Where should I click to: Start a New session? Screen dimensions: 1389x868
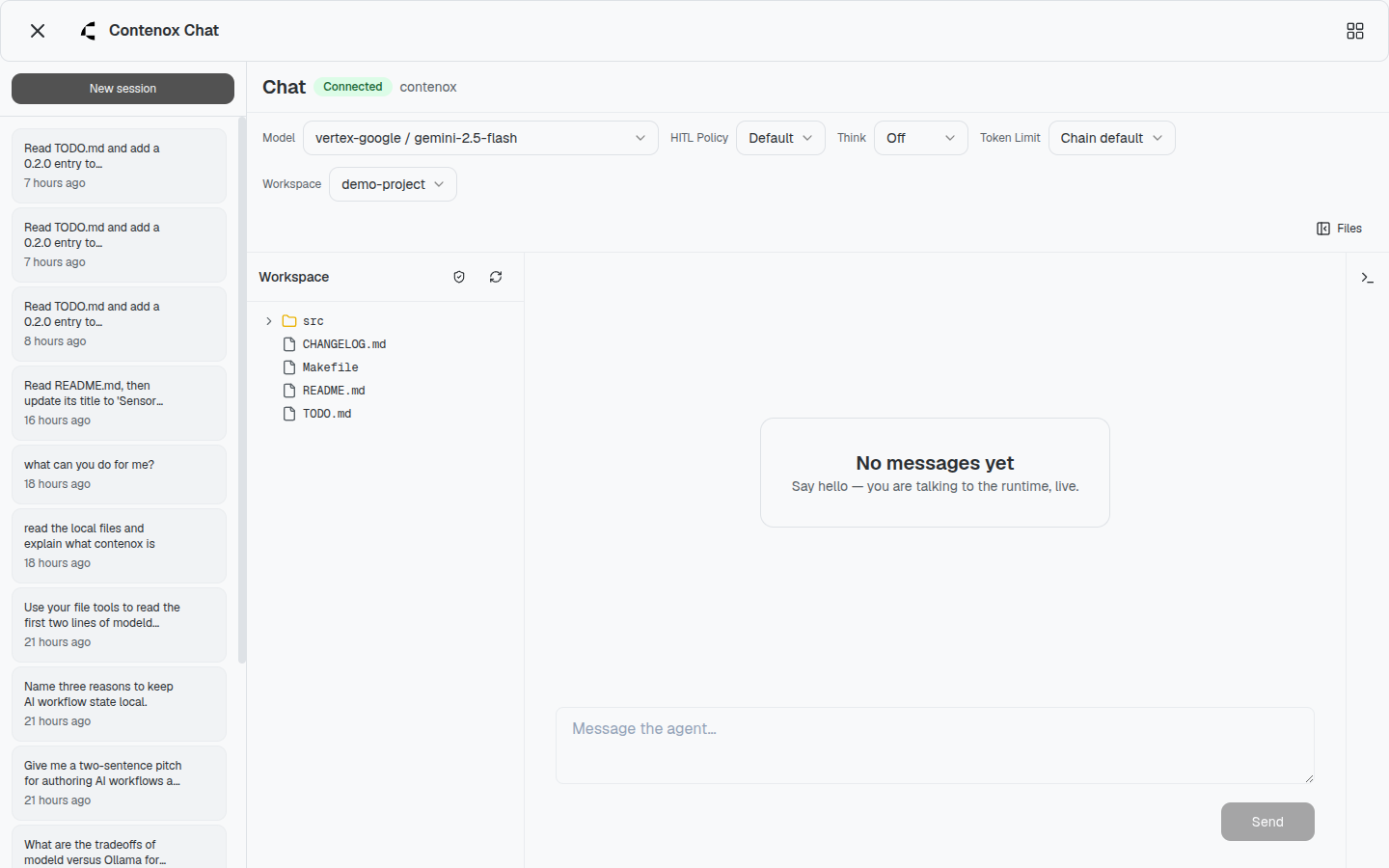coord(123,89)
